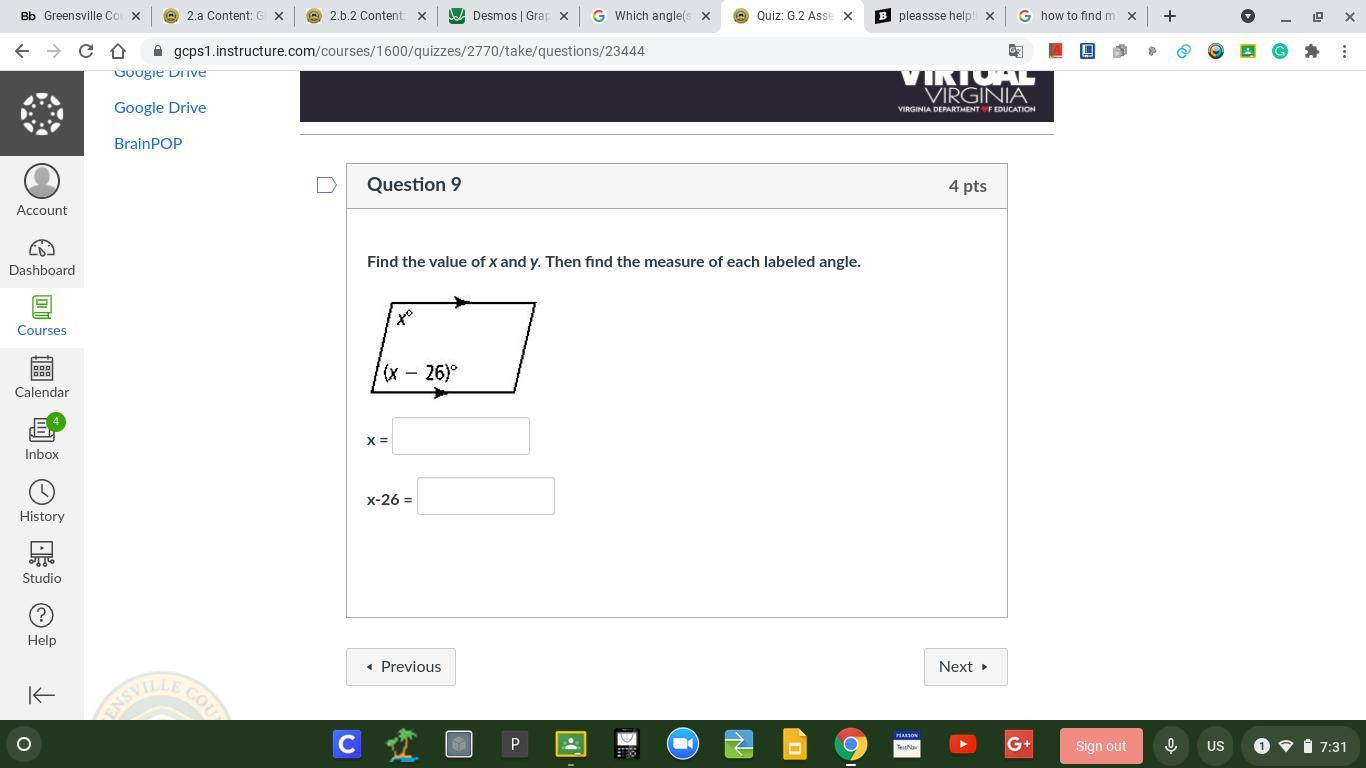
Task: Go to the Previous question
Action: click(x=401, y=667)
